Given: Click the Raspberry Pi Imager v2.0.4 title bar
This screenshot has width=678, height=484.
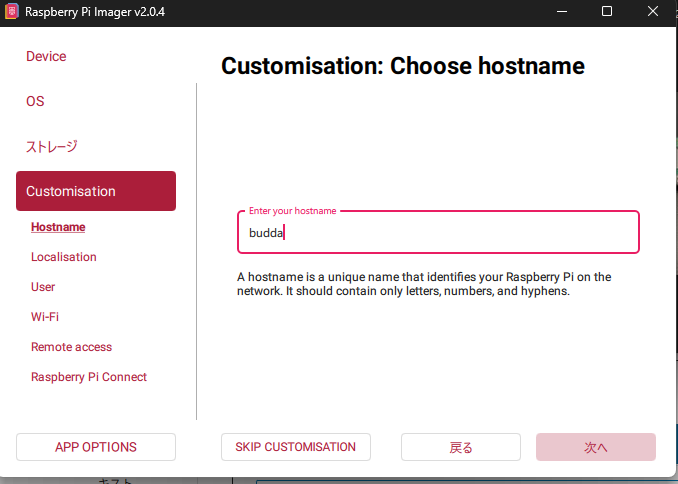Looking at the screenshot, I should 300,12.
